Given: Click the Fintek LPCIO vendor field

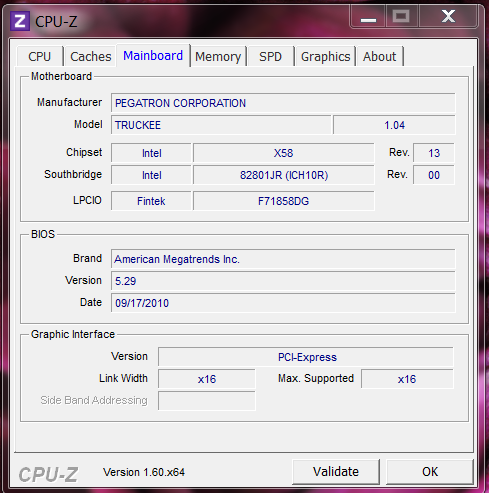Looking at the screenshot, I should point(151,201).
